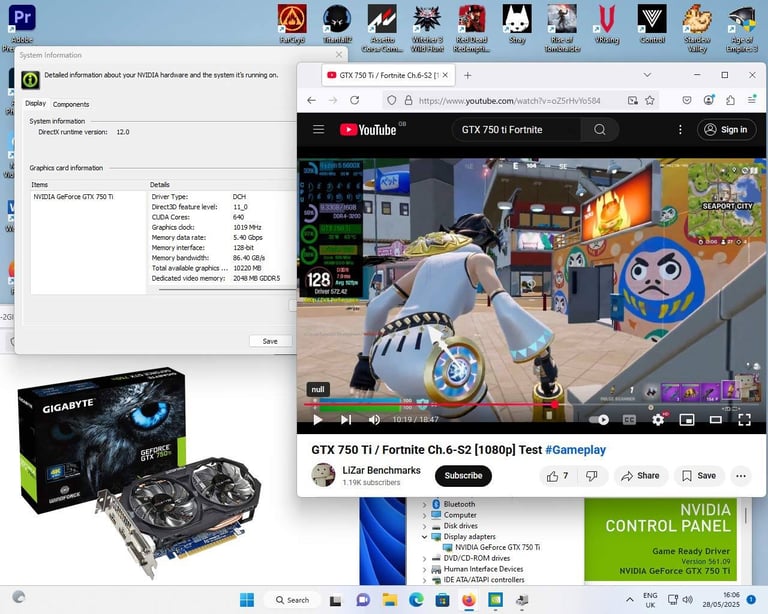Expand Human Interface Devices category

click(x=424, y=569)
